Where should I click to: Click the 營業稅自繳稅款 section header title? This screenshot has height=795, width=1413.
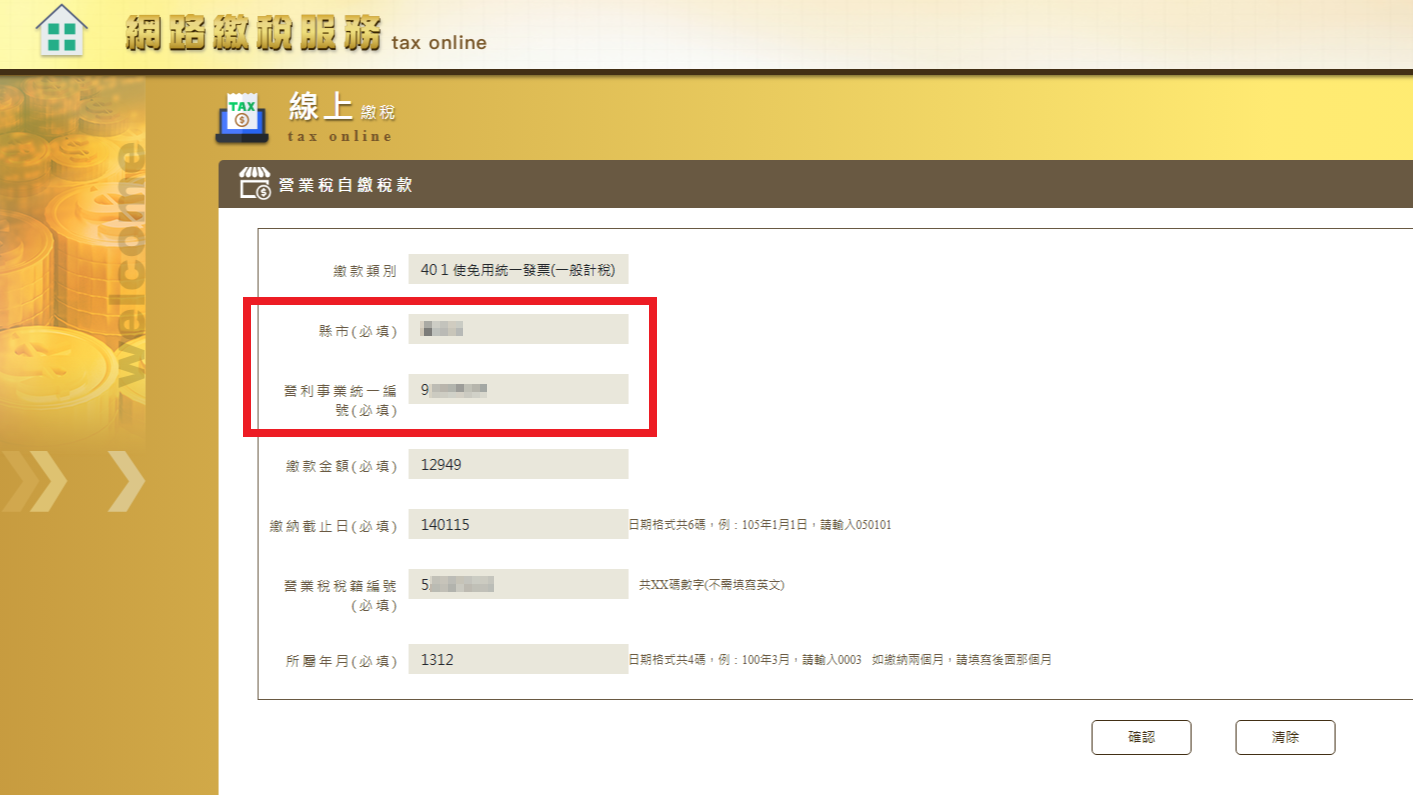click(345, 185)
